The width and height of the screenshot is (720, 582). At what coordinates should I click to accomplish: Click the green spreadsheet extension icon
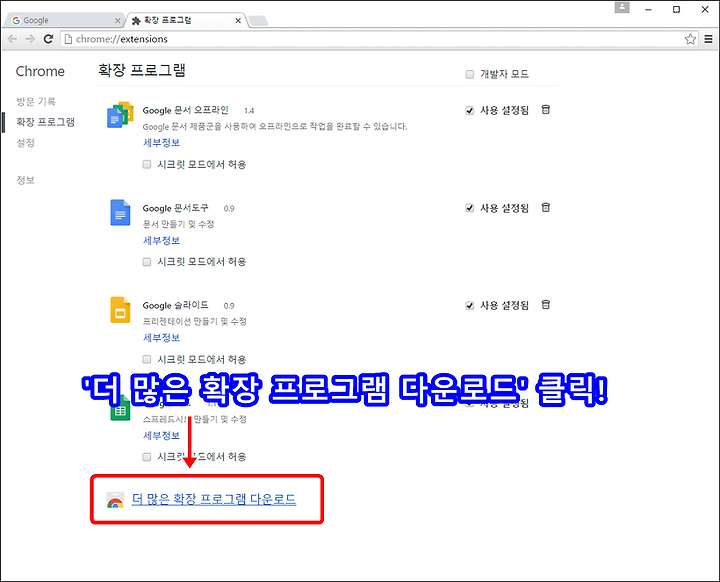[x=120, y=409]
